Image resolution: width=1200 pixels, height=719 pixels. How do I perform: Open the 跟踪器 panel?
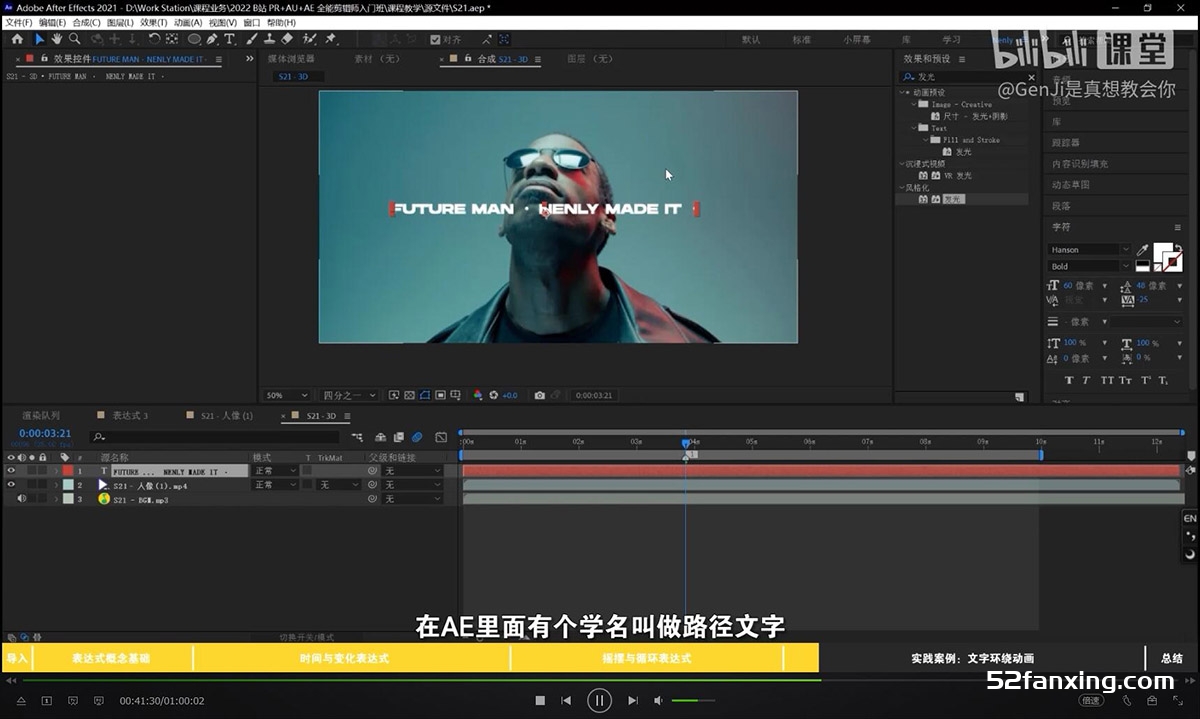pyautogui.click(x=1066, y=142)
